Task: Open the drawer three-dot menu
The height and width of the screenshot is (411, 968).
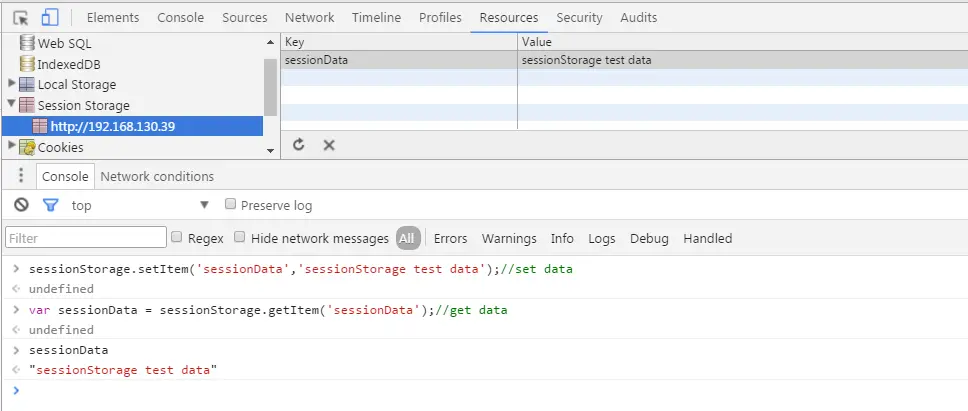Action: (x=21, y=176)
